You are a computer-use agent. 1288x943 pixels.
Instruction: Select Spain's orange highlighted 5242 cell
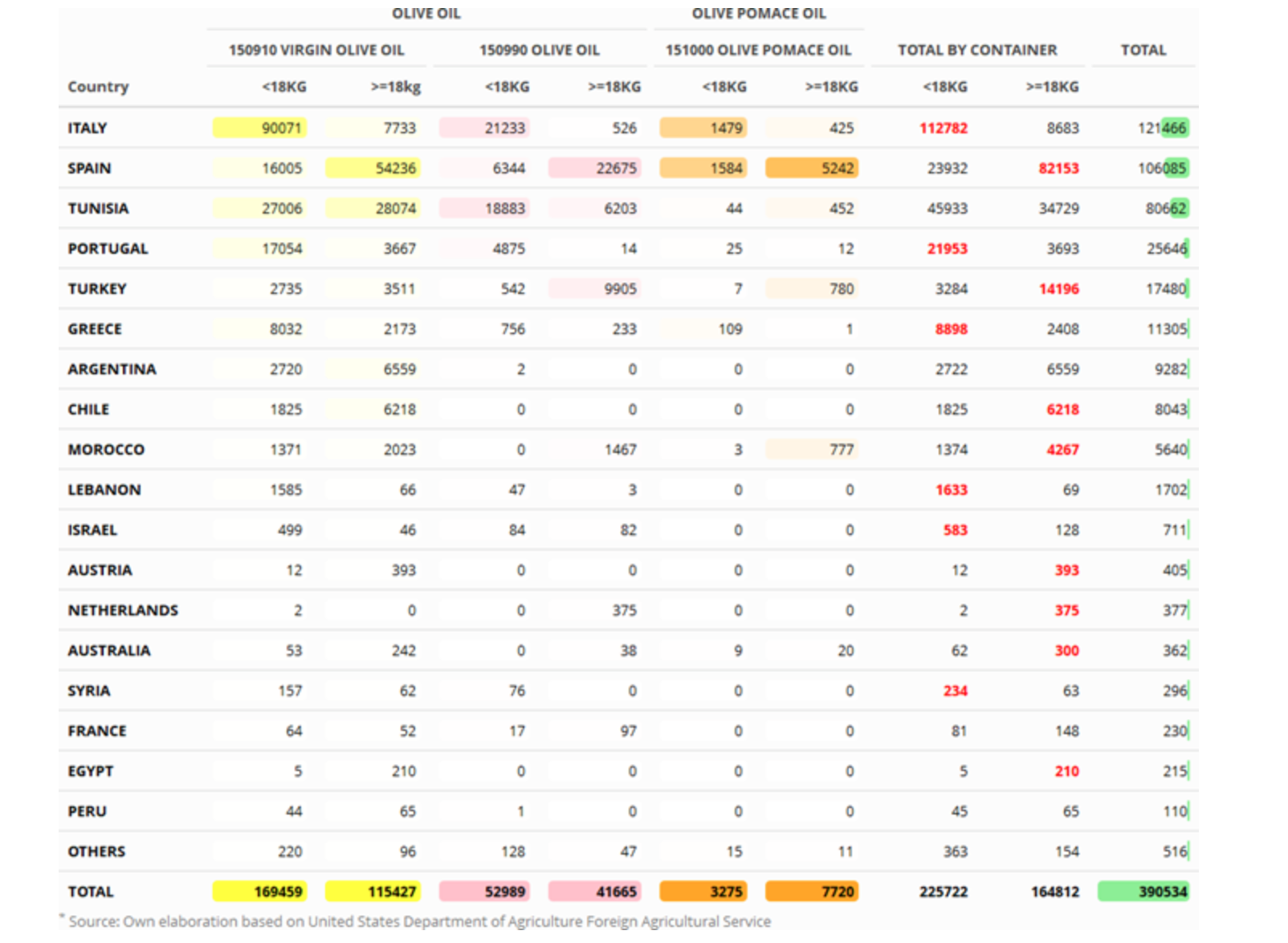(x=812, y=168)
